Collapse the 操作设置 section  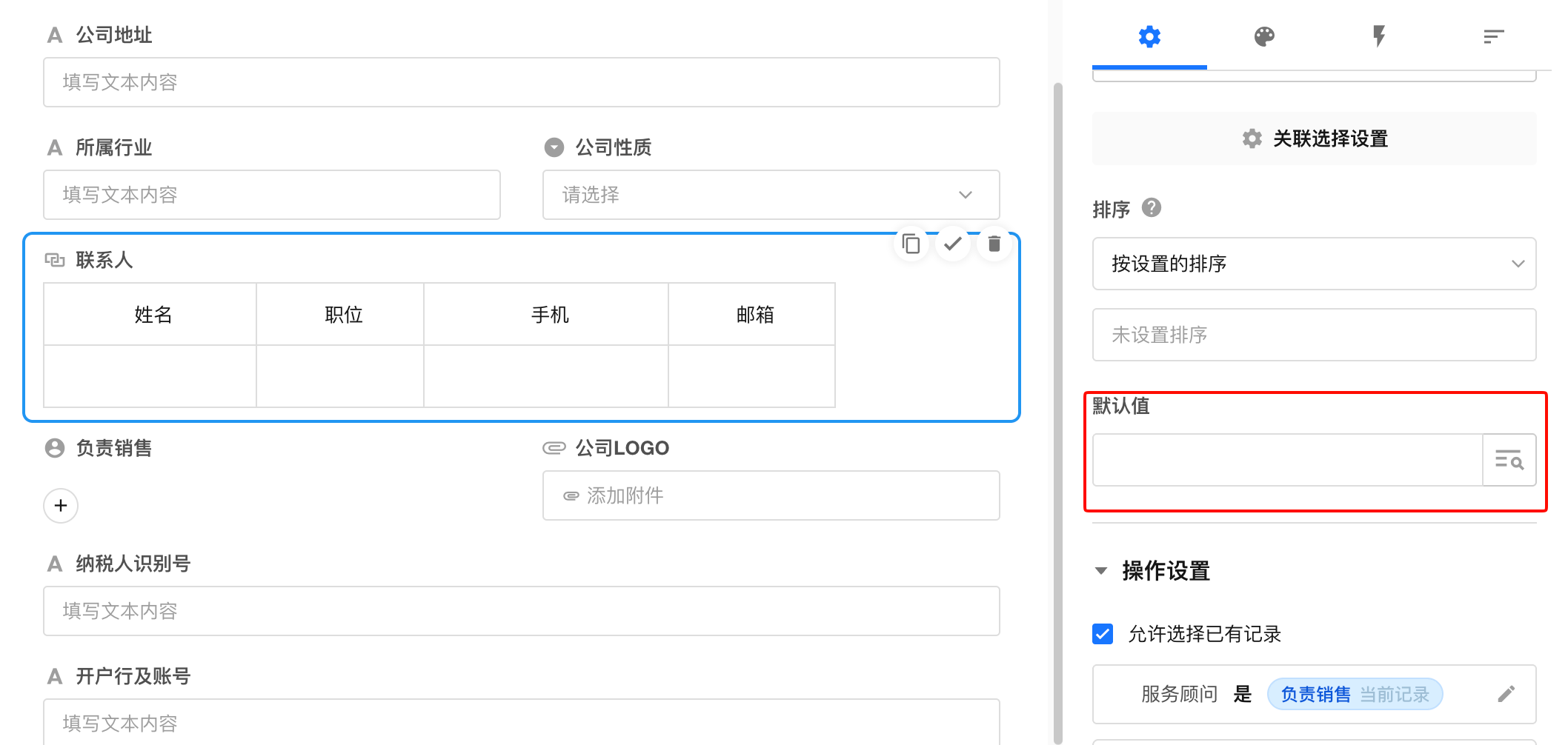[x=1101, y=571]
